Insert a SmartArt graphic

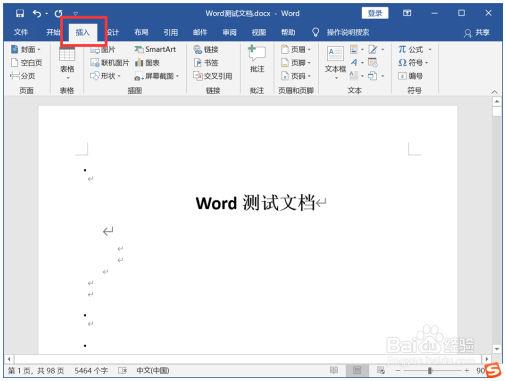pos(155,49)
